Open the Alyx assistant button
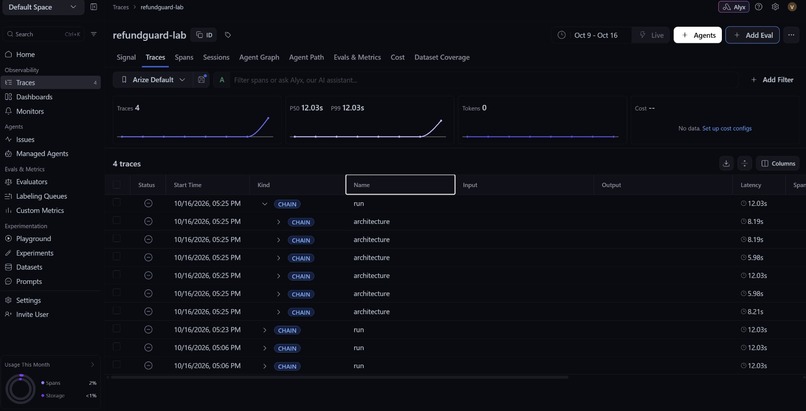This screenshot has height=411, width=806. click(x=734, y=7)
